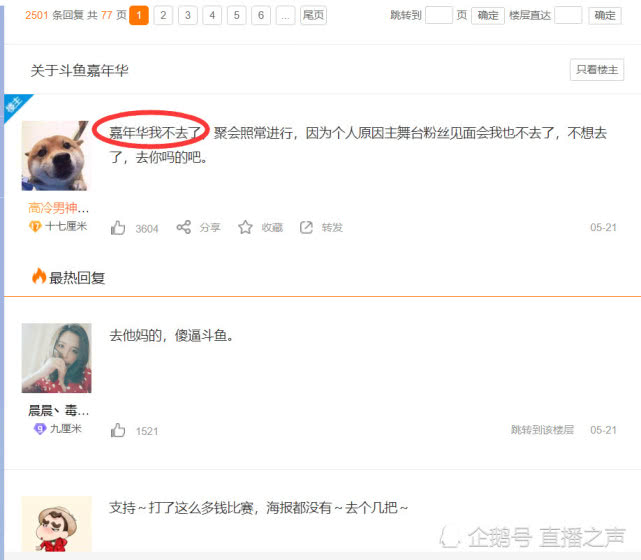
Task: Open username 高冷男神...
Action: click(x=58, y=208)
